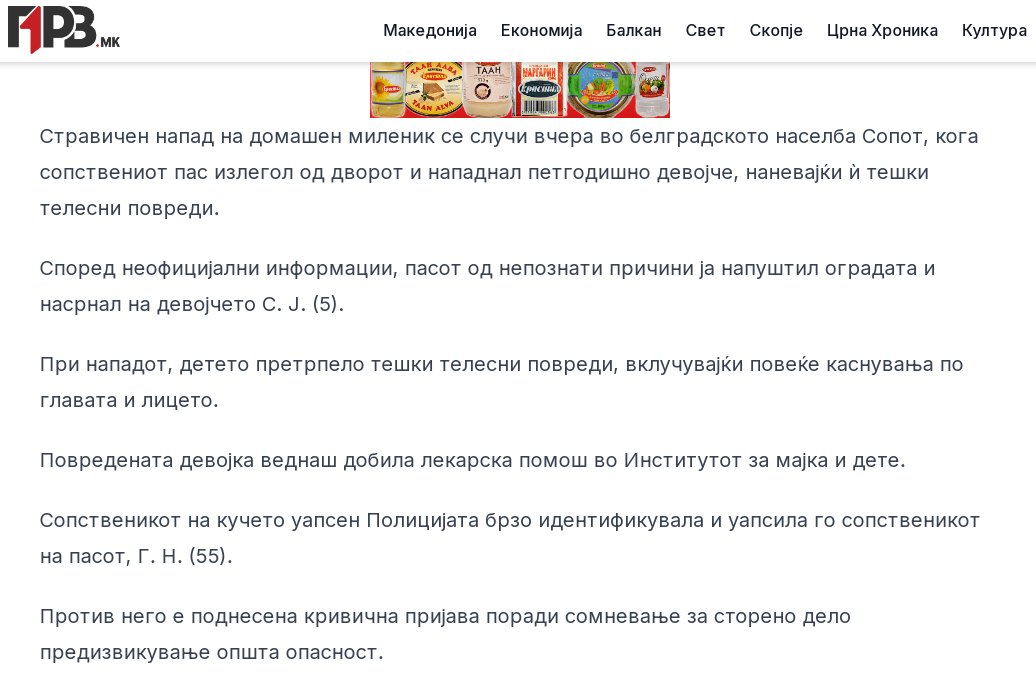Open the Македонија menu section
This screenshot has width=1036, height=692.
pyautogui.click(x=429, y=30)
